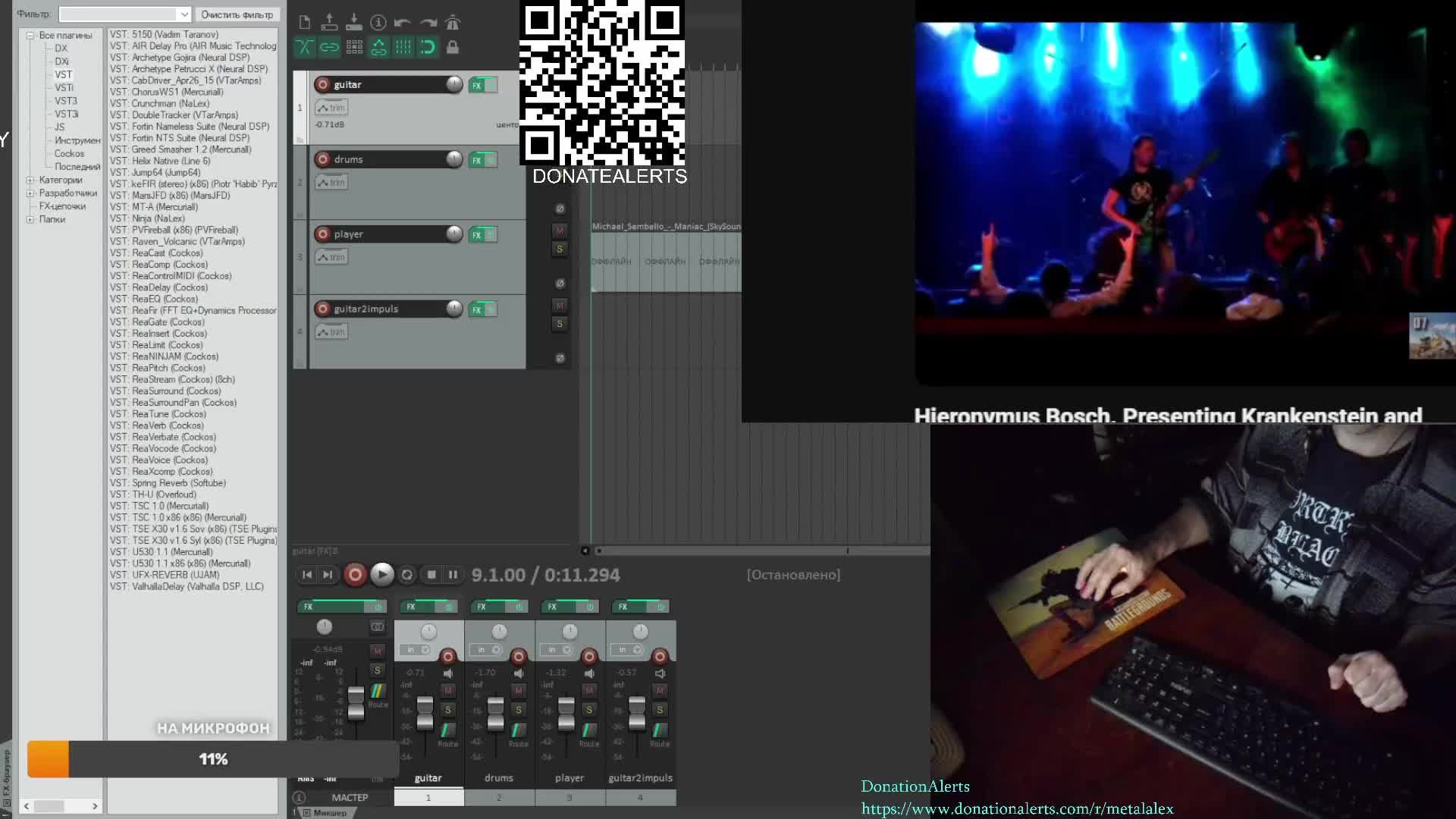Solo the guitar2impuls track in track panel

pos(560,324)
